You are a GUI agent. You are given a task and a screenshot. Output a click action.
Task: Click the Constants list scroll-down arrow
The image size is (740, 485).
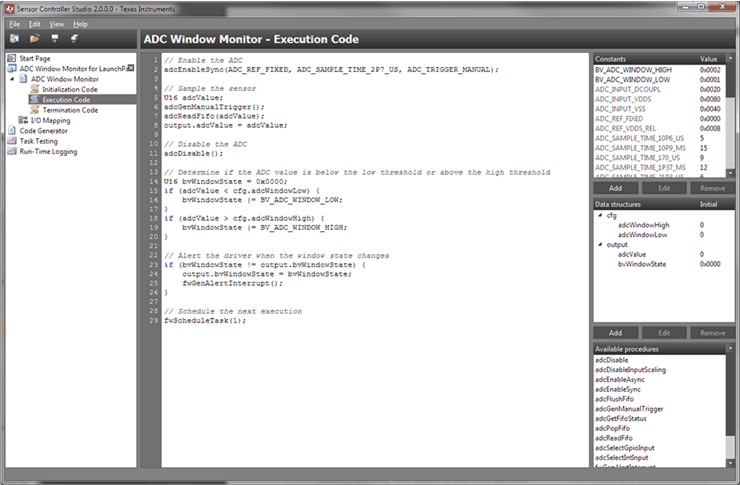(x=731, y=173)
